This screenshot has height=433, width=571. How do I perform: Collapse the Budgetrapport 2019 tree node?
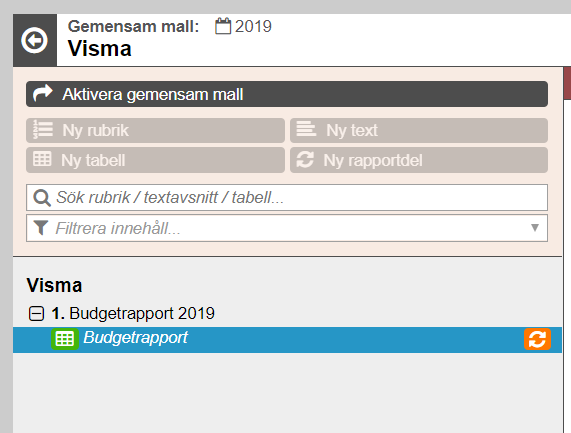coord(36,314)
